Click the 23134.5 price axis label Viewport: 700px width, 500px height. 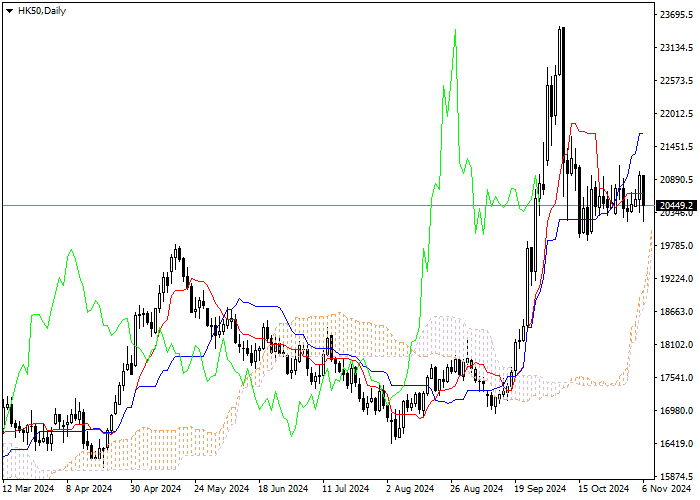tap(676, 47)
